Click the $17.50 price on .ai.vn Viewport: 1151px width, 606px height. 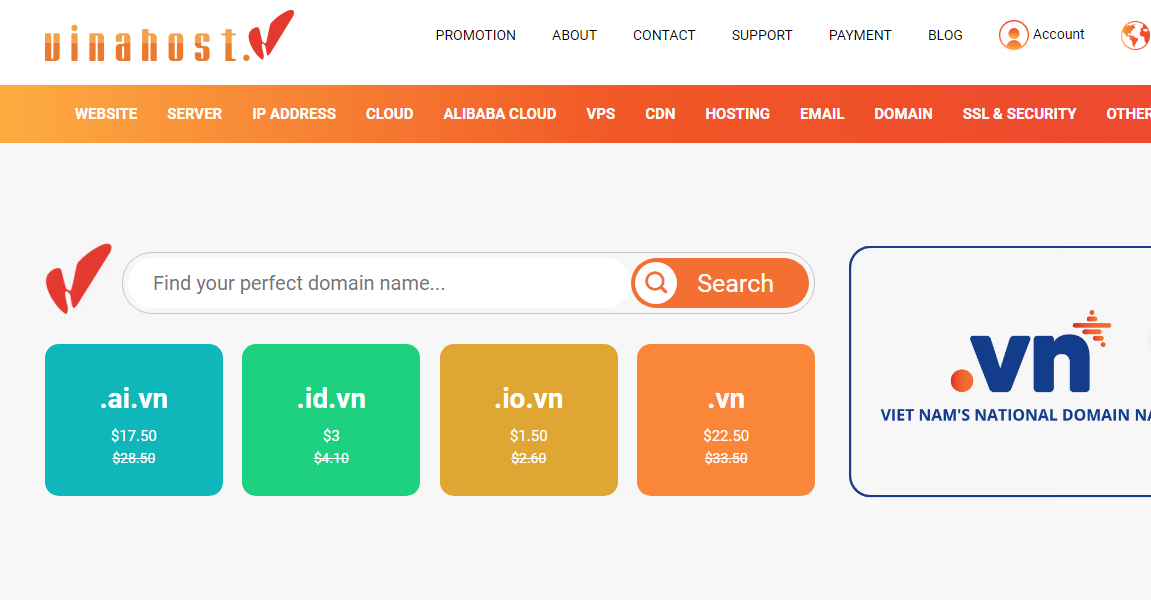point(134,436)
